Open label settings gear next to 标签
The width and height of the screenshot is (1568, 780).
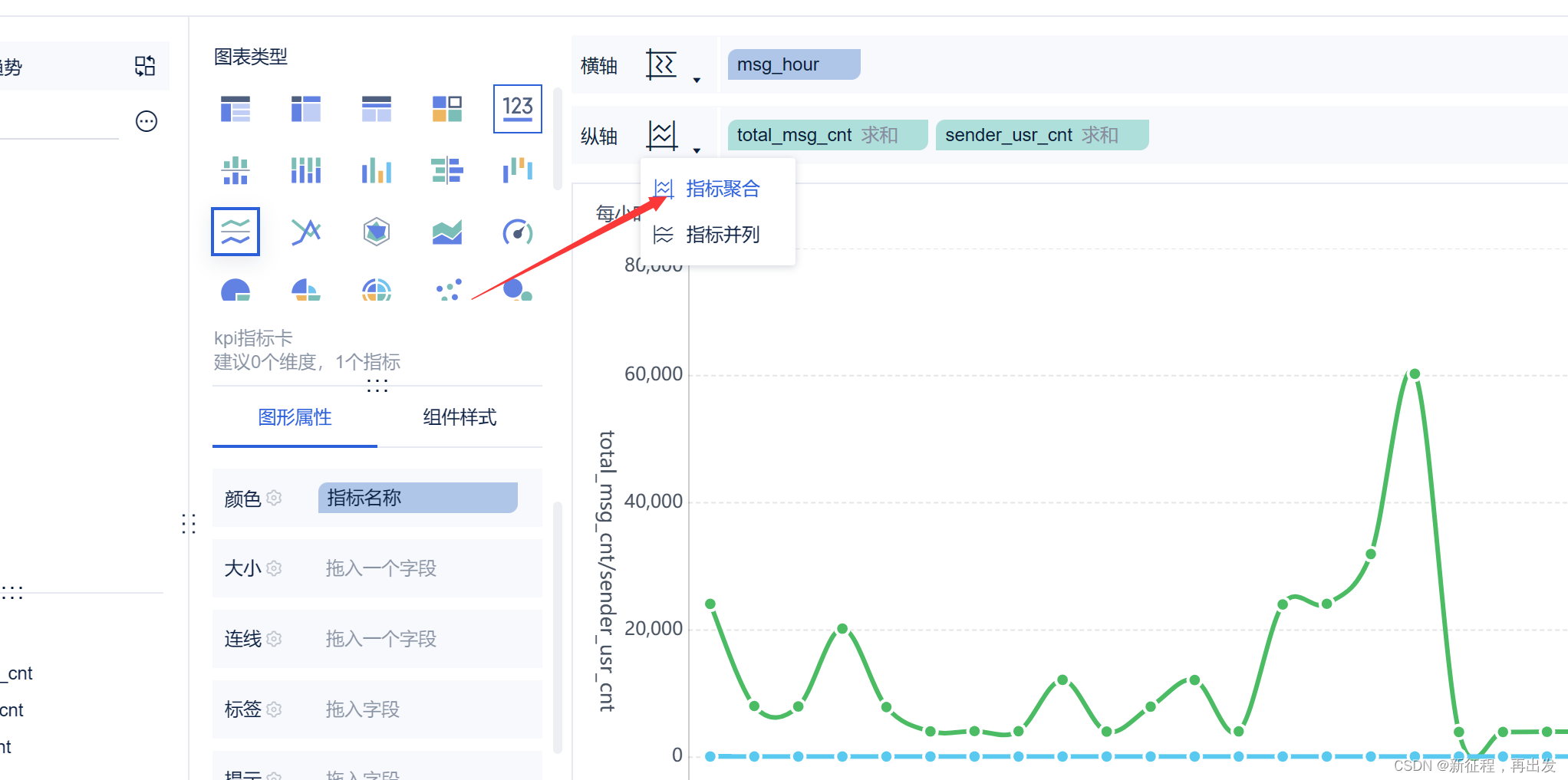click(275, 709)
